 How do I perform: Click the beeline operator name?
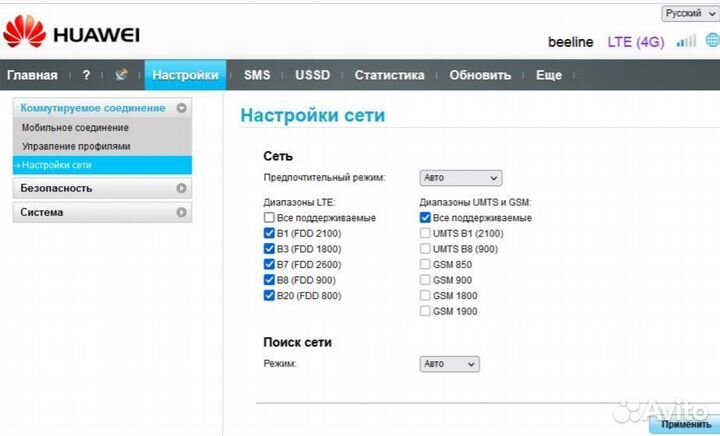[x=570, y=42]
